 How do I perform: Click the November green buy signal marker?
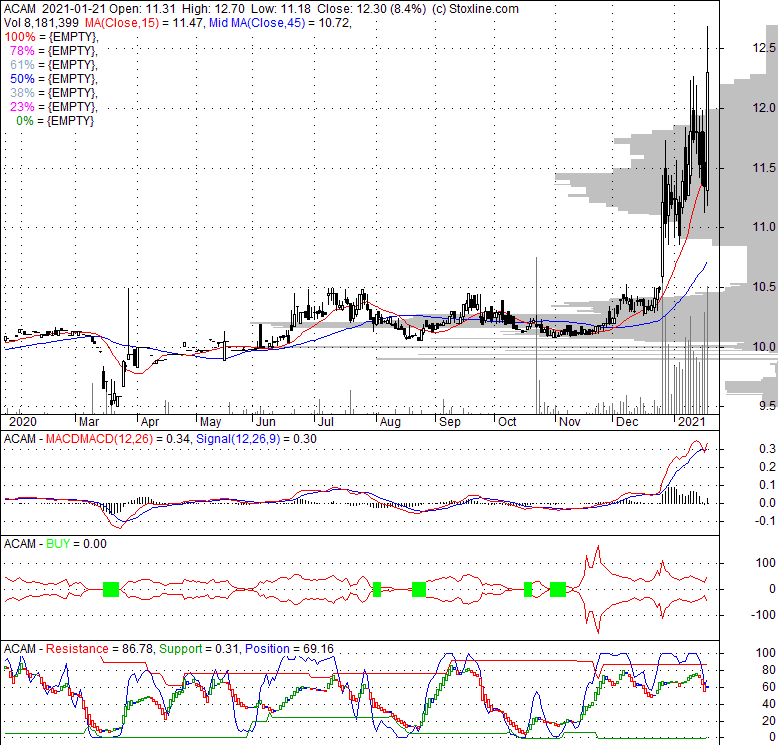tap(558, 589)
